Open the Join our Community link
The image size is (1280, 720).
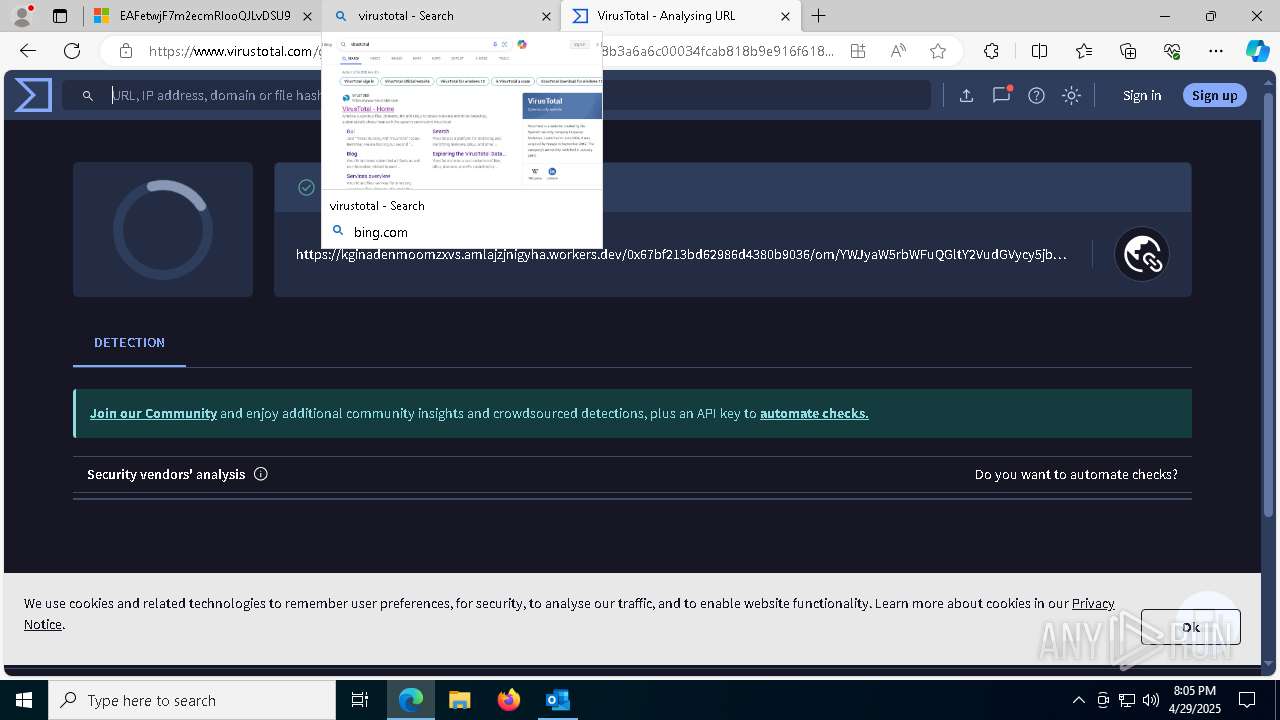(x=153, y=413)
